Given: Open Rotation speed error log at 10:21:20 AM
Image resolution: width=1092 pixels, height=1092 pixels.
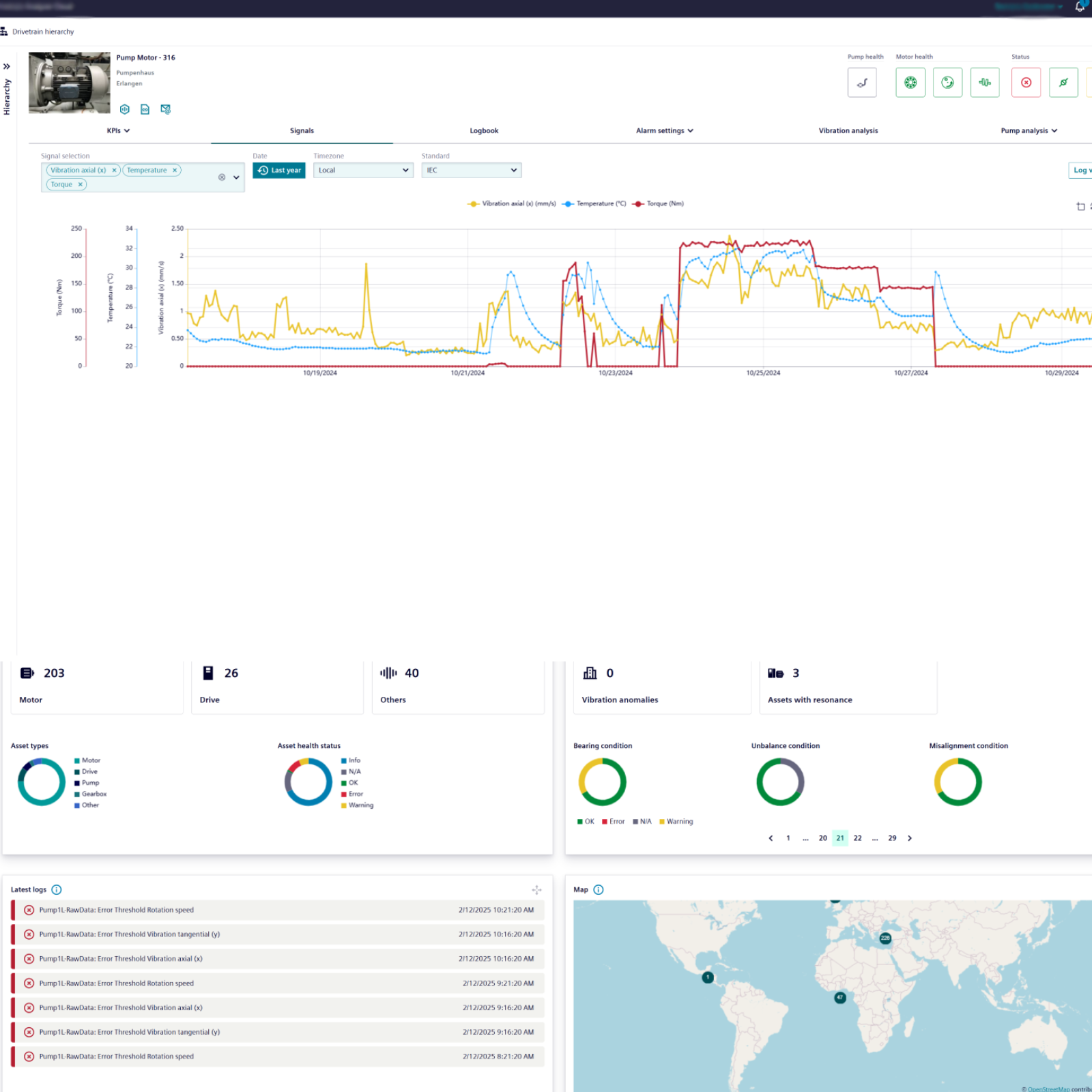Looking at the screenshot, I should [278, 910].
